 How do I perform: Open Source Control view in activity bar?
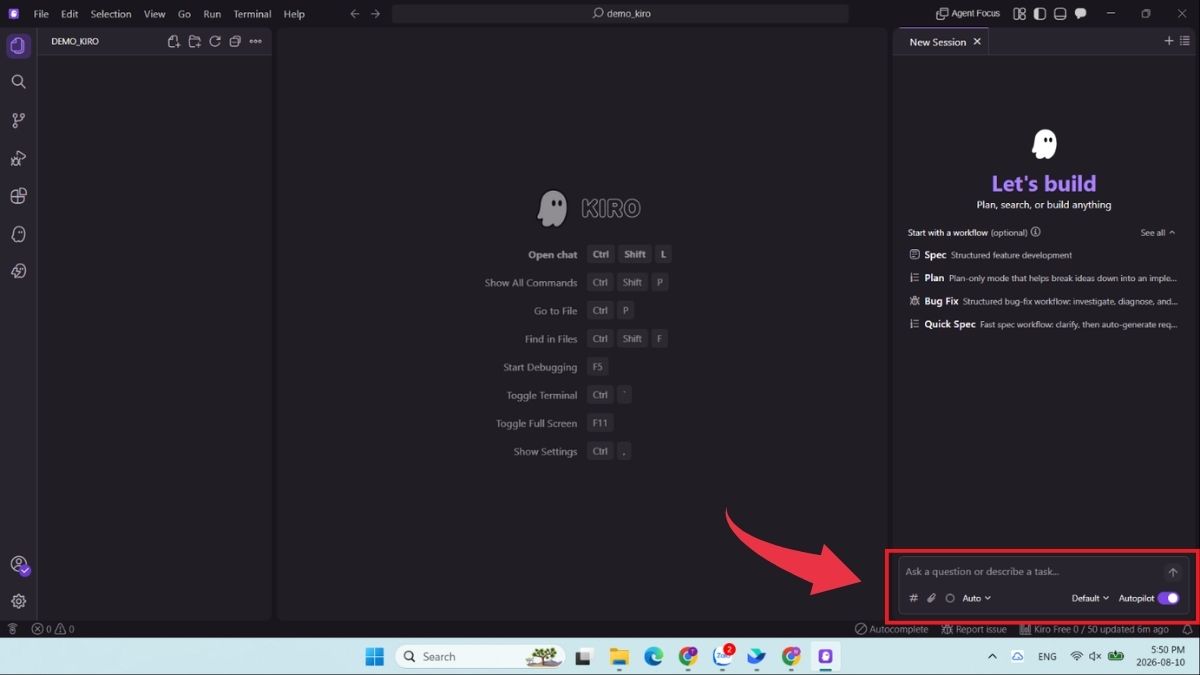point(18,120)
